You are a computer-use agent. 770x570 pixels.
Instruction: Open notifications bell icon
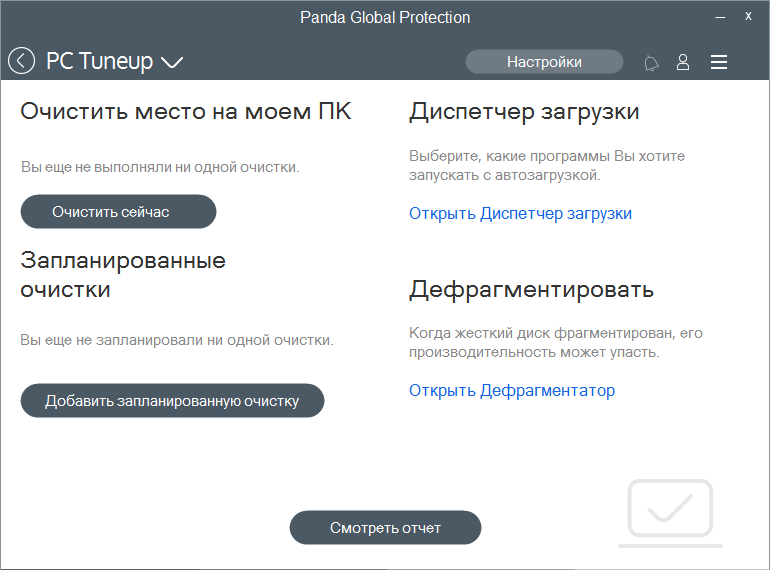pos(651,63)
